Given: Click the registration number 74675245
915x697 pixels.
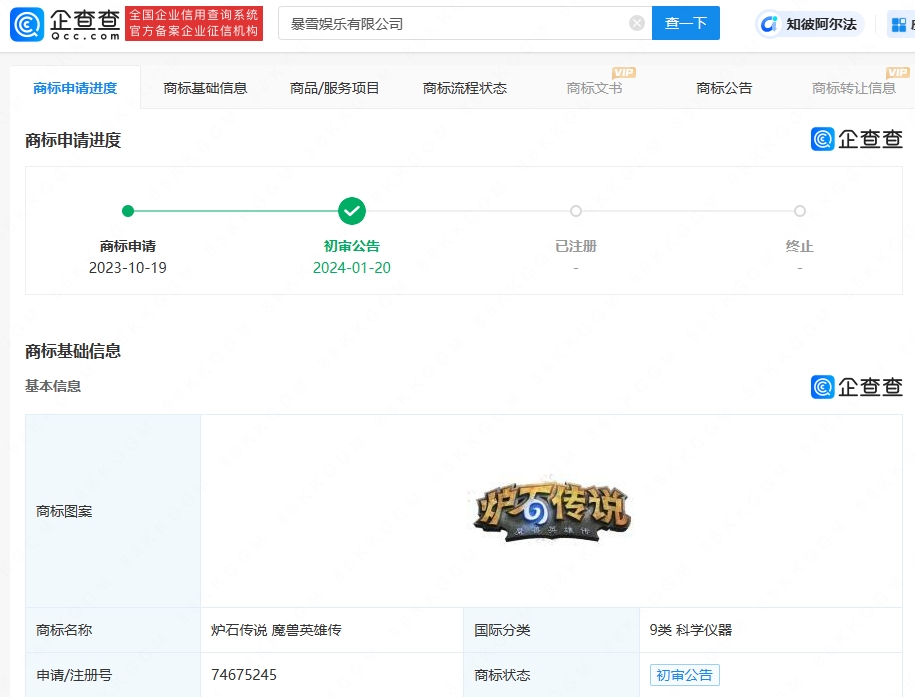Looking at the screenshot, I should (x=244, y=675).
